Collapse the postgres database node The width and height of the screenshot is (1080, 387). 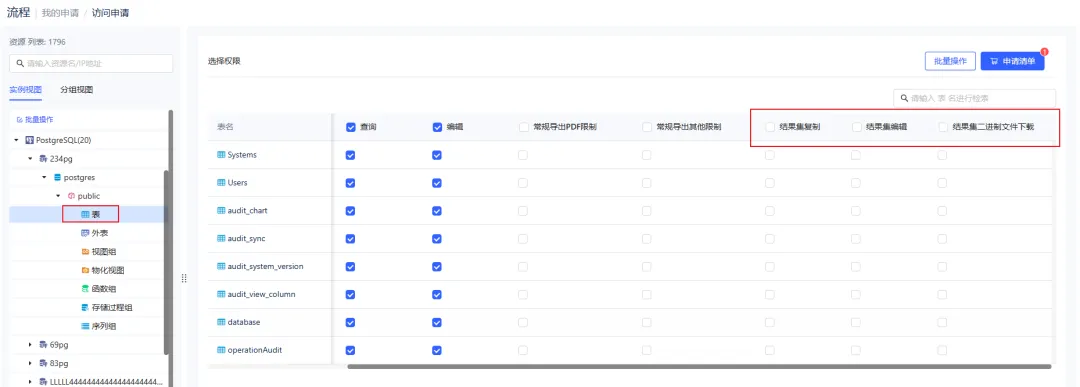[44, 177]
